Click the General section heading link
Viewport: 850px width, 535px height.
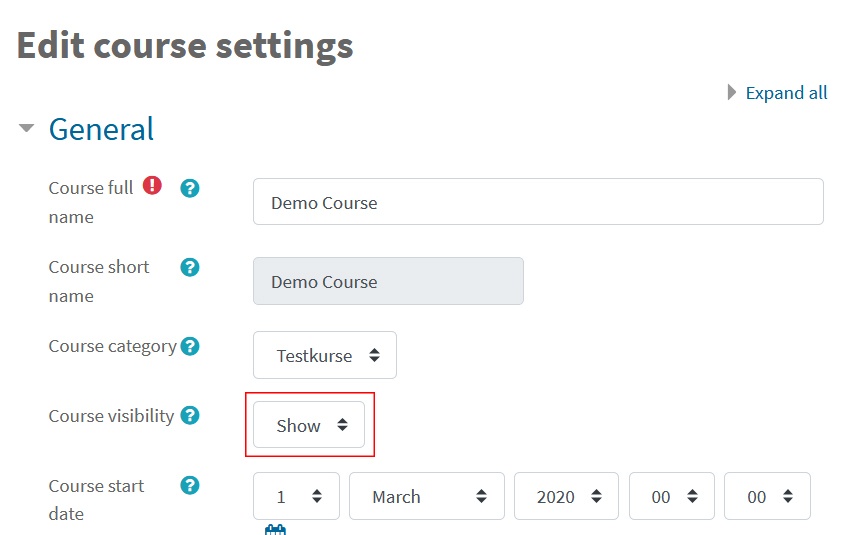point(101,129)
